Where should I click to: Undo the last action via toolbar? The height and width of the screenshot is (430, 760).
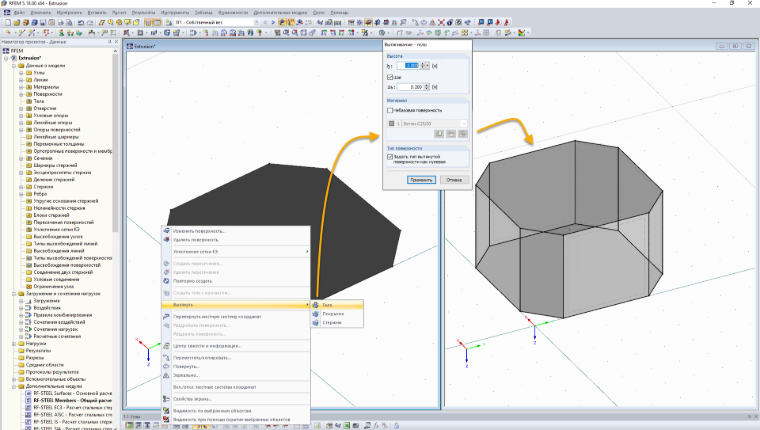[81, 22]
